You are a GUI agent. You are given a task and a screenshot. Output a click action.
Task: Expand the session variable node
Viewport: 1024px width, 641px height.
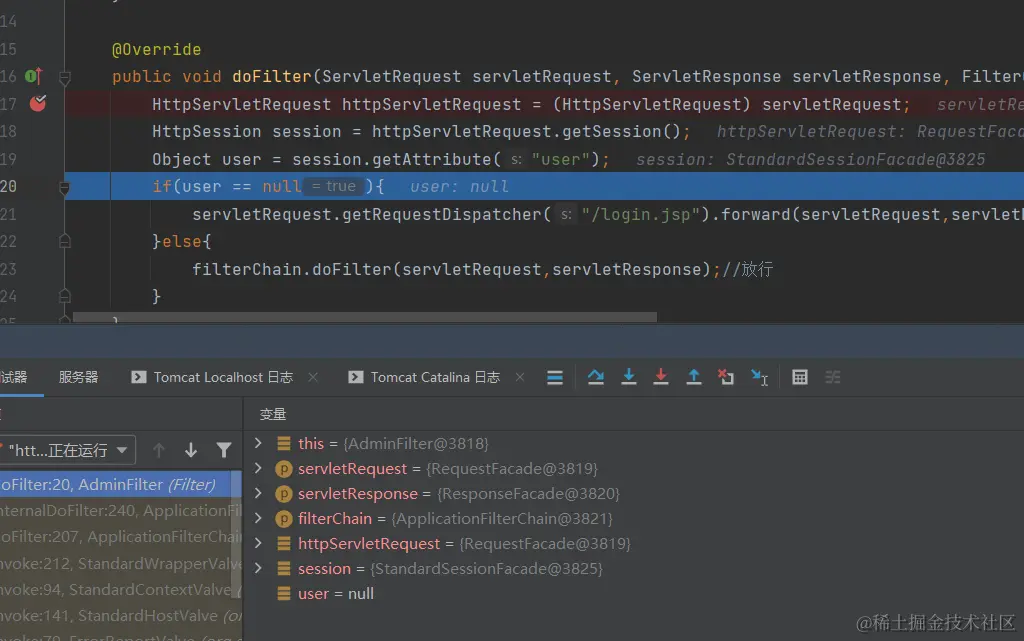coord(258,568)
